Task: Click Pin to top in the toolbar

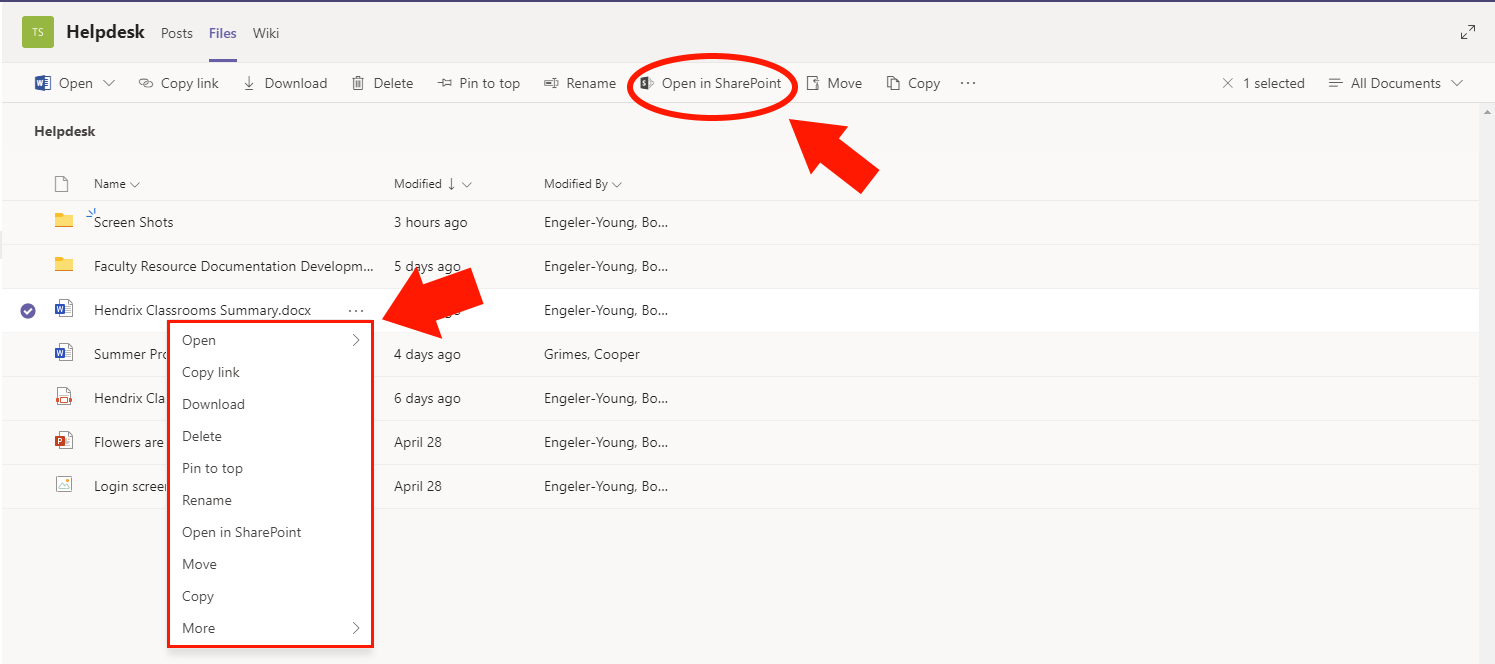Action: (x=479, y=83)
